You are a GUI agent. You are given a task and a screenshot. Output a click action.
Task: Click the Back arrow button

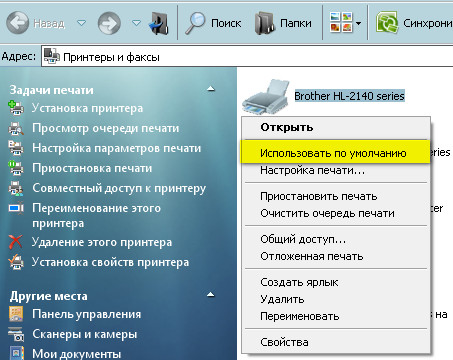point(18,23)
